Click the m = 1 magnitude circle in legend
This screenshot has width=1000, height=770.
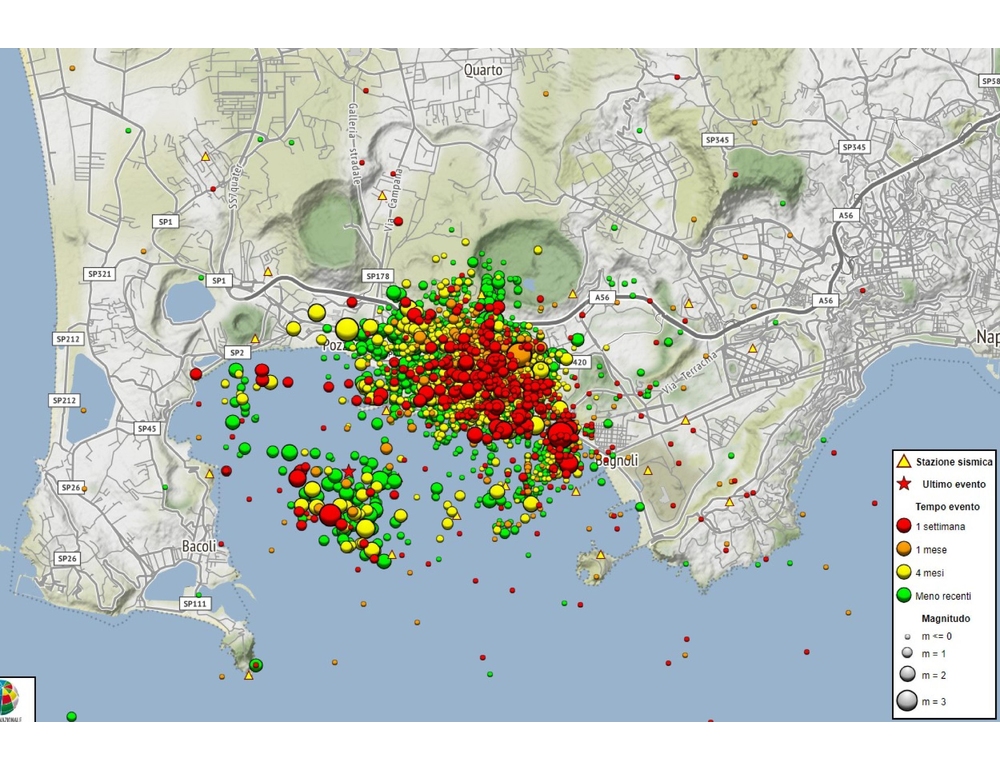(907, 654)
